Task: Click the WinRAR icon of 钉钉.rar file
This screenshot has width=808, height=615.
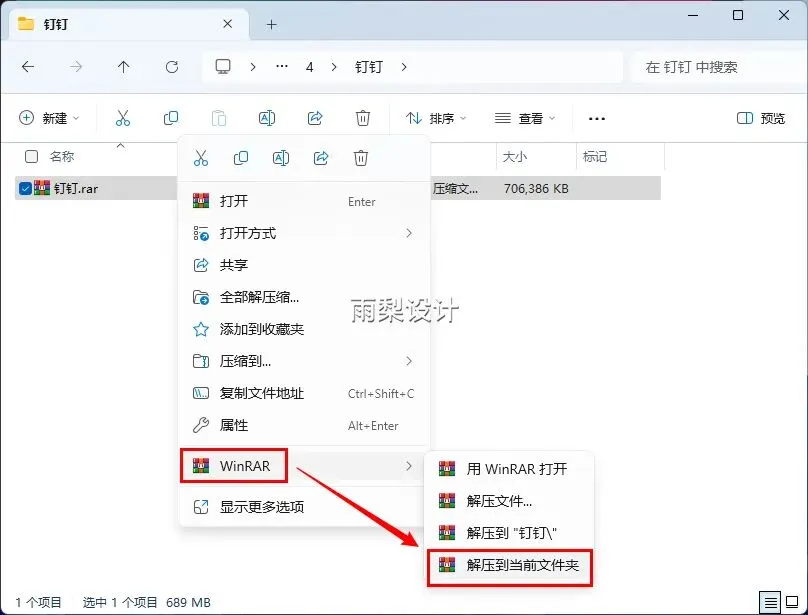Action: (x=42, y=188)
